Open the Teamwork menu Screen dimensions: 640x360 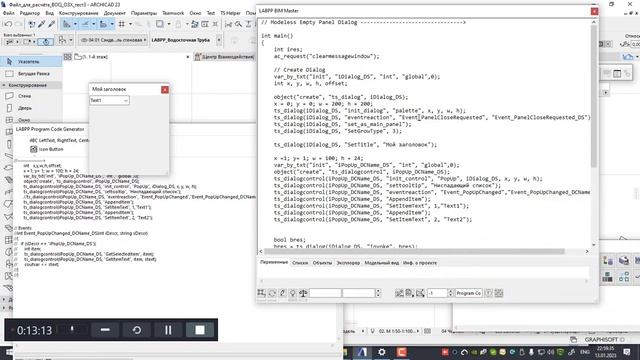point(173,13)
